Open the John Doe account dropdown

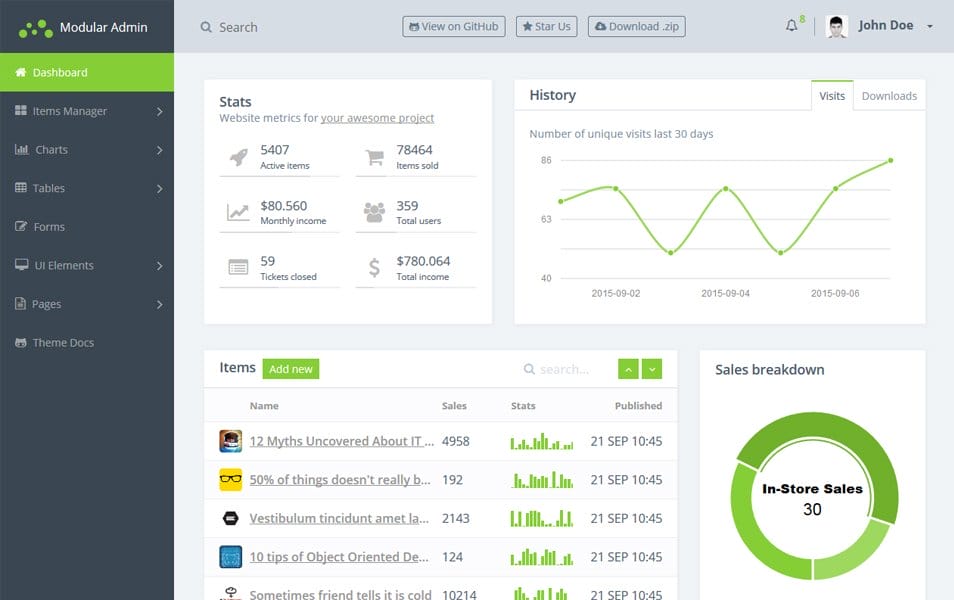pyautogui.click(x=884, y=27)
